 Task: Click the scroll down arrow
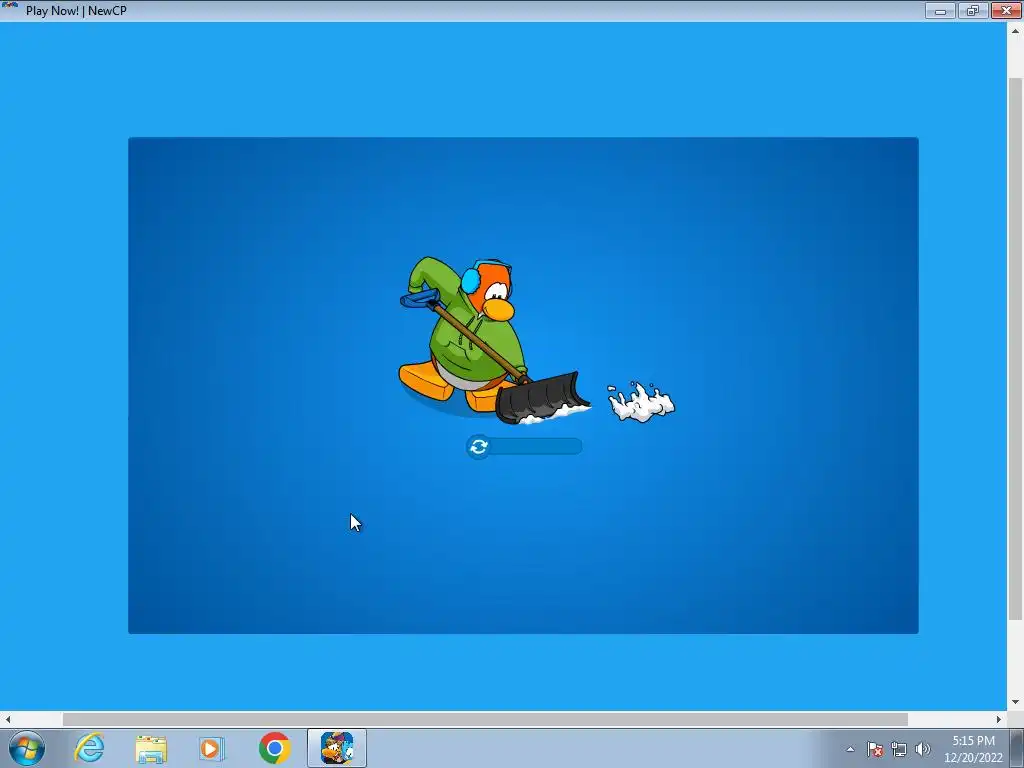pos(1016,702)
